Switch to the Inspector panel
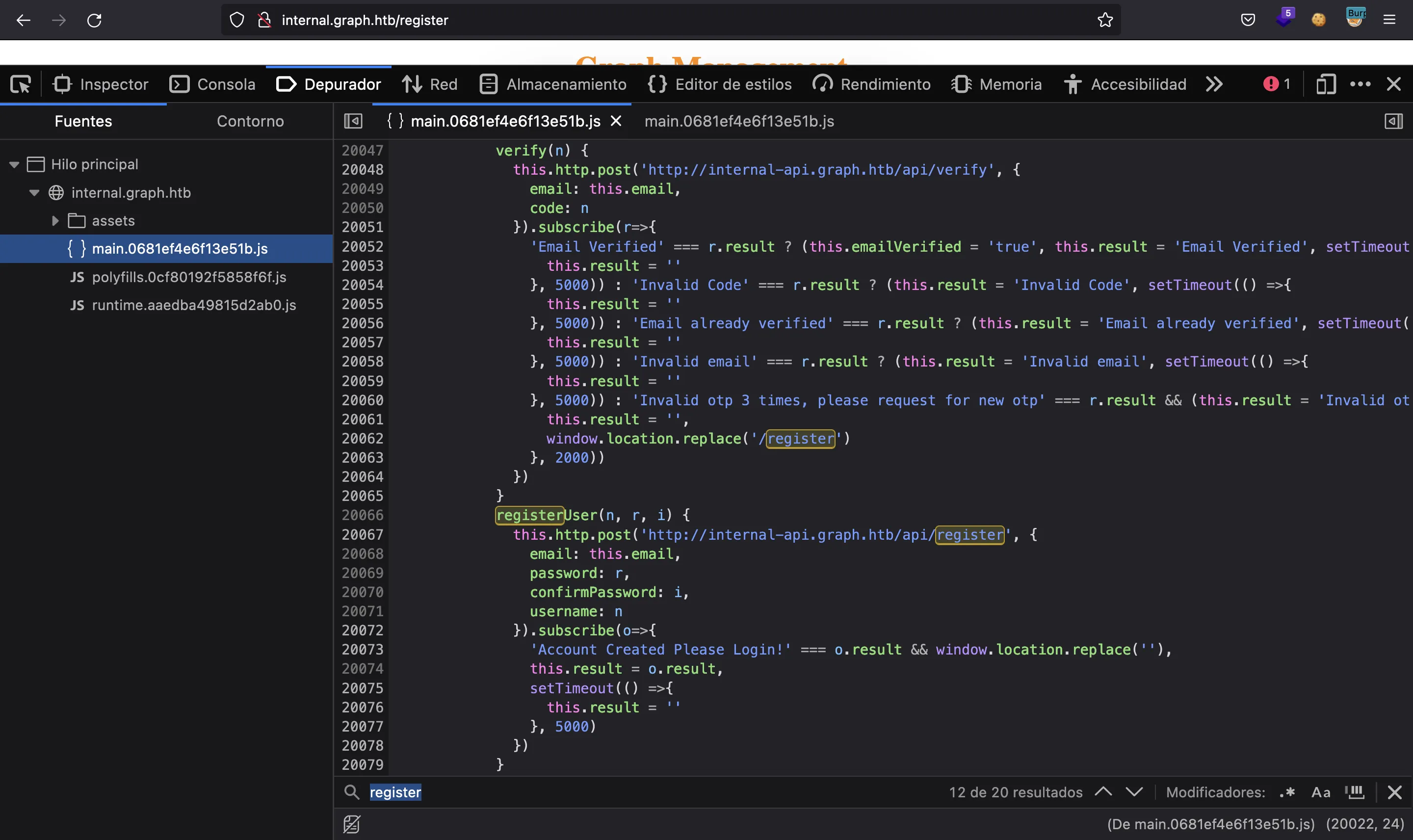Screen dimensions: 1413x840 101,84
